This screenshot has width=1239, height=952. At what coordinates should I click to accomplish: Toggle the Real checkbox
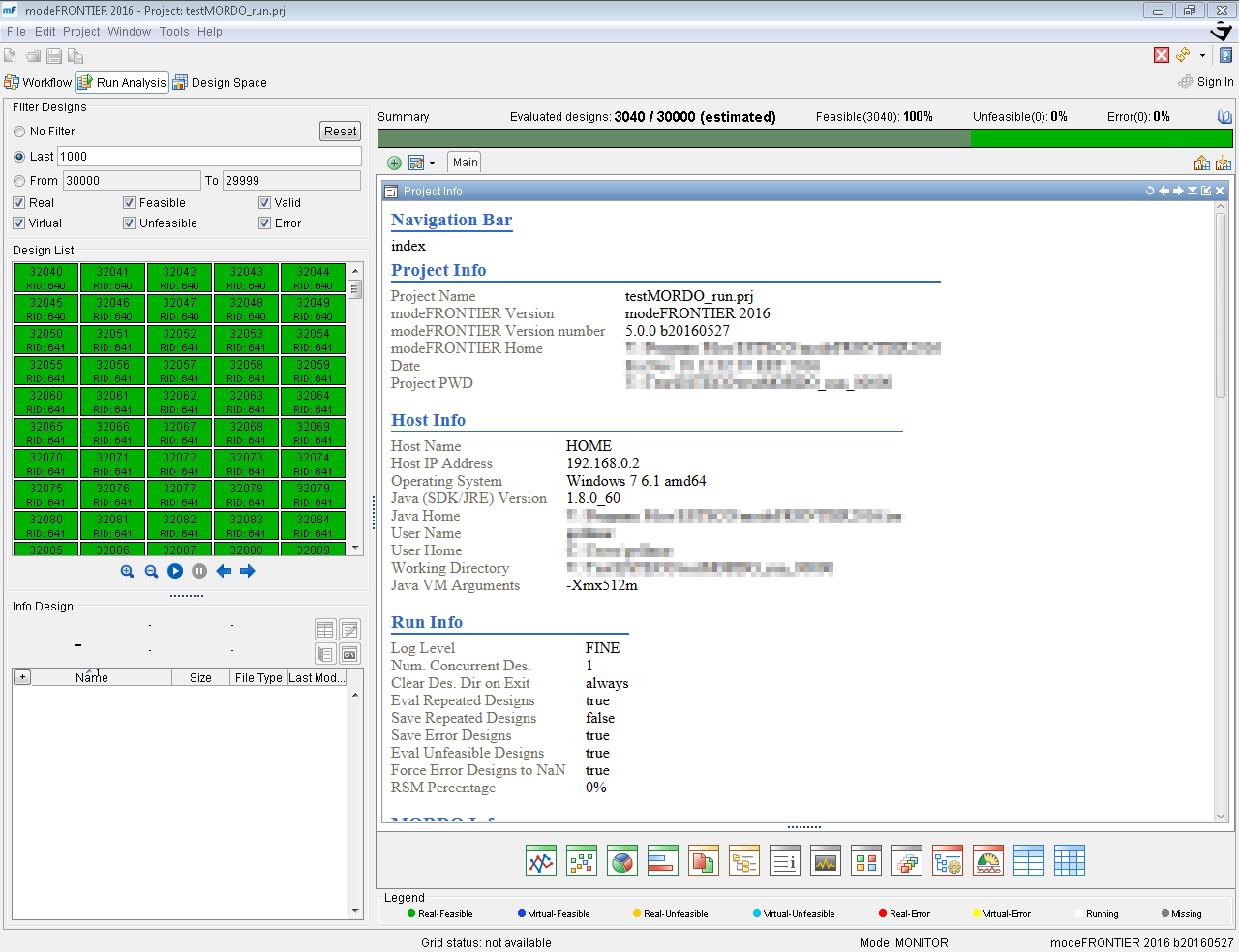[x=18, y=203]
